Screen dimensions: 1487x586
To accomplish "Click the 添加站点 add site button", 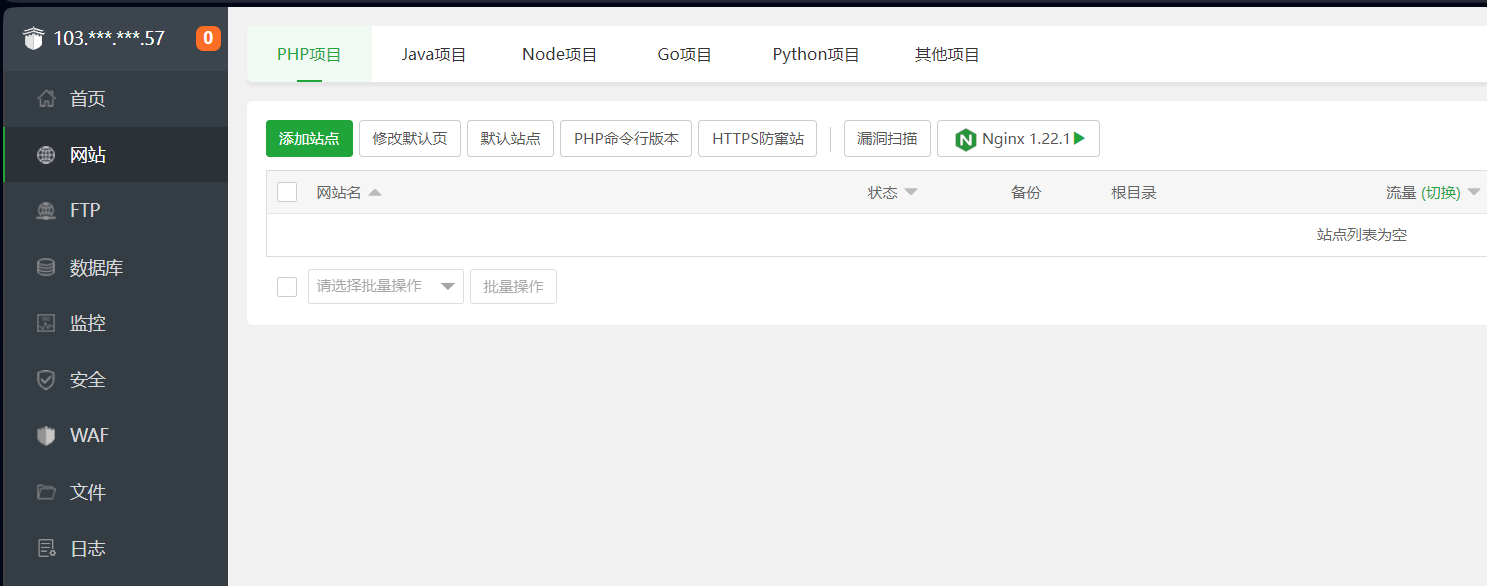I will [x=309, y=138].
